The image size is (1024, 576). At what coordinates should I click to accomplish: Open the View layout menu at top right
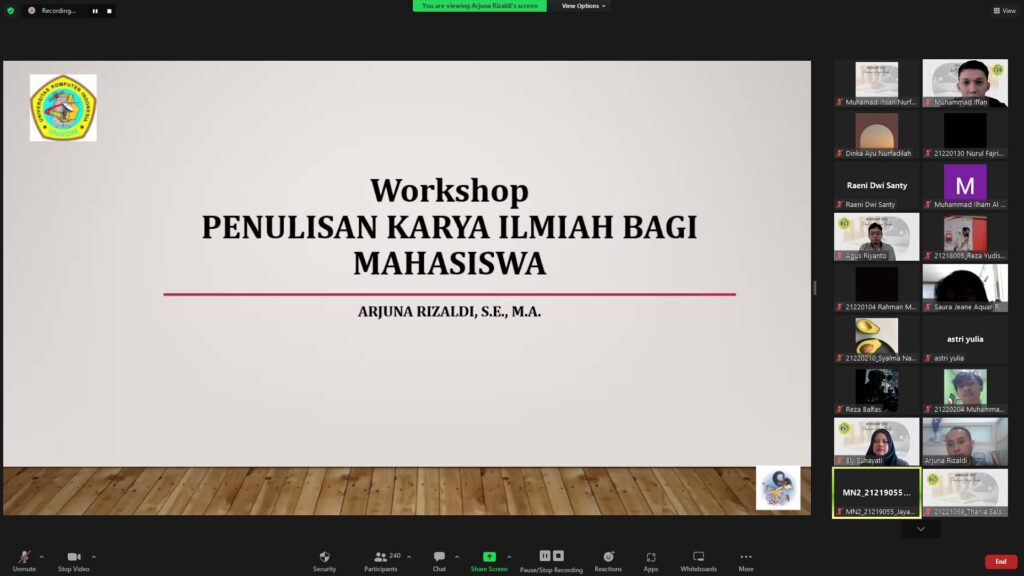1004,11
